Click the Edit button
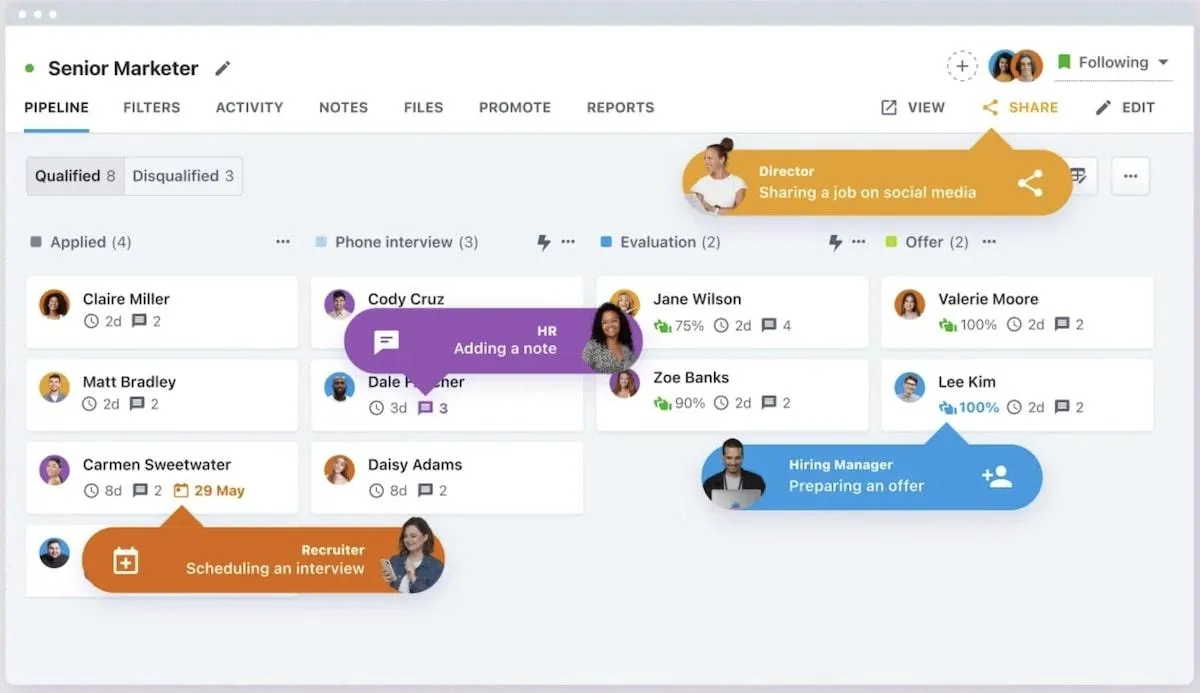 (x=1125, y=107)
